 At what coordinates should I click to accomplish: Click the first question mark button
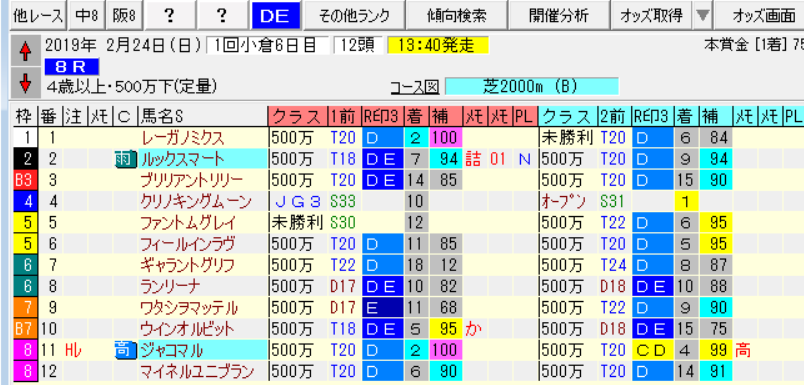pyautogui.click(x=169, y=16)
